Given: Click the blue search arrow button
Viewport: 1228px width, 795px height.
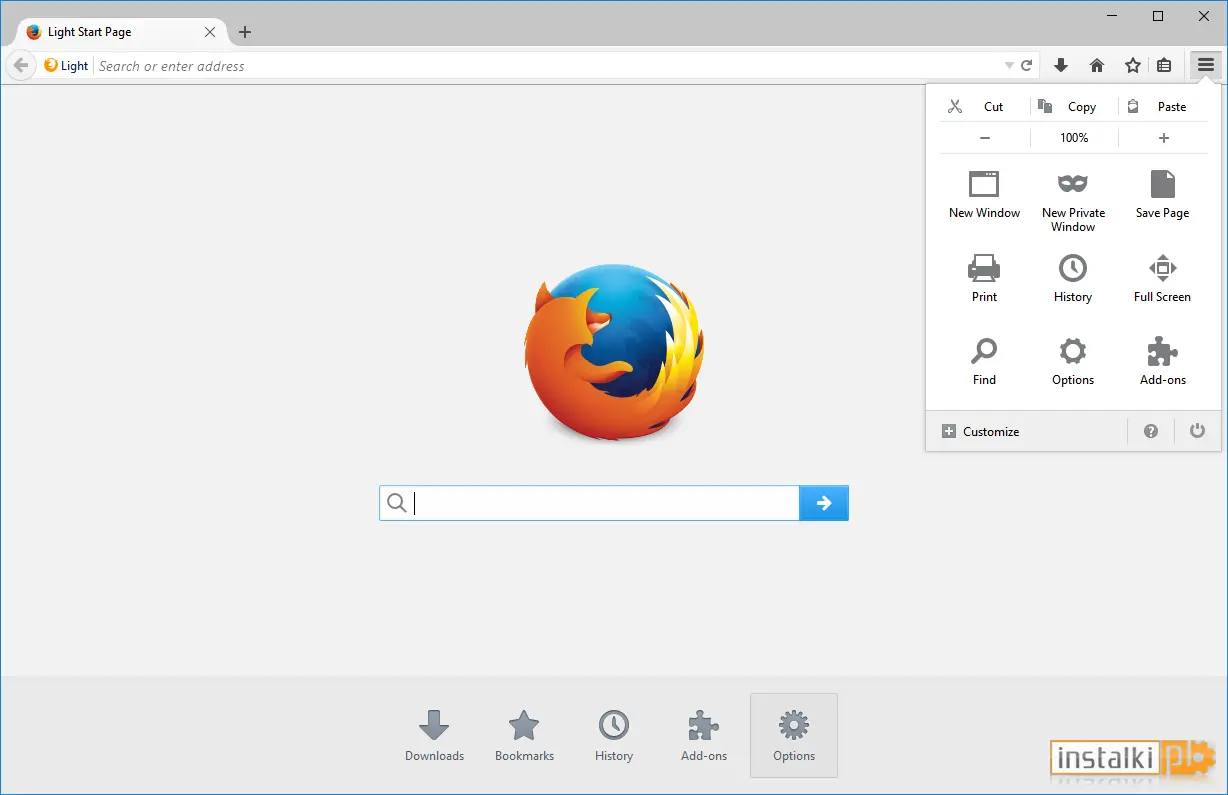Looking at the screenshot, I should (x=824, y=503).
